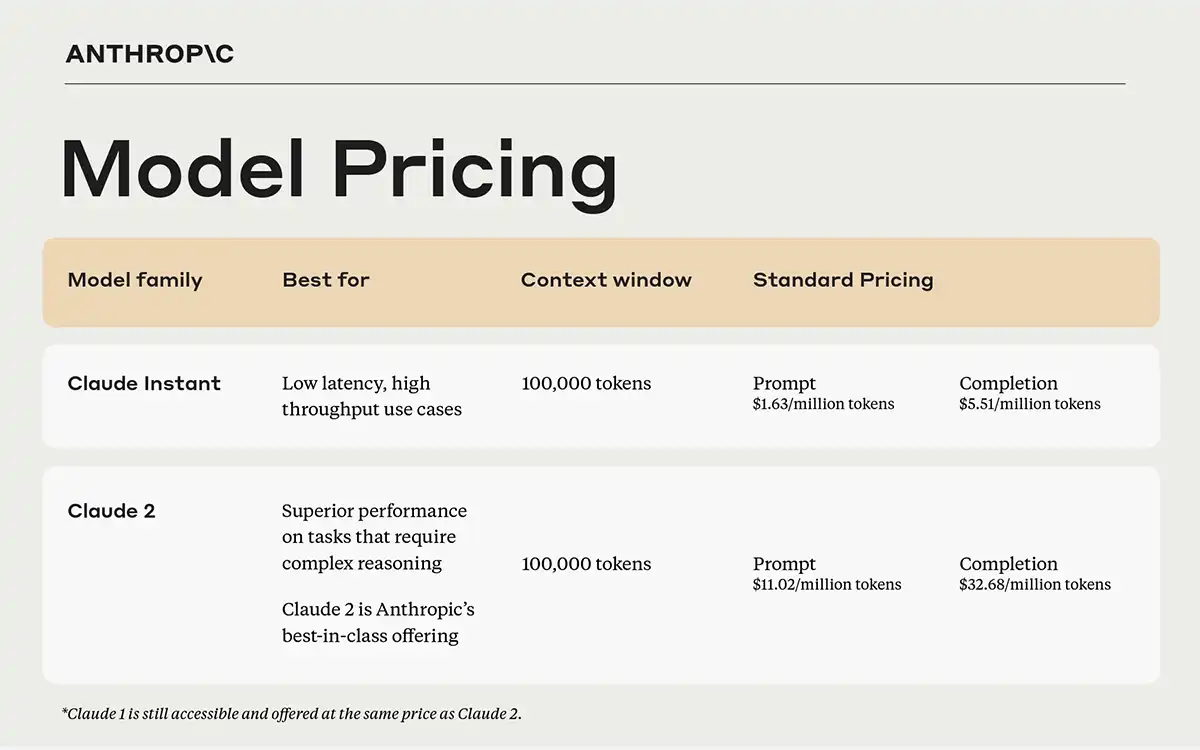1200x750 pixels.
Task: Select the Best for column header
Action: click(326, 280)
